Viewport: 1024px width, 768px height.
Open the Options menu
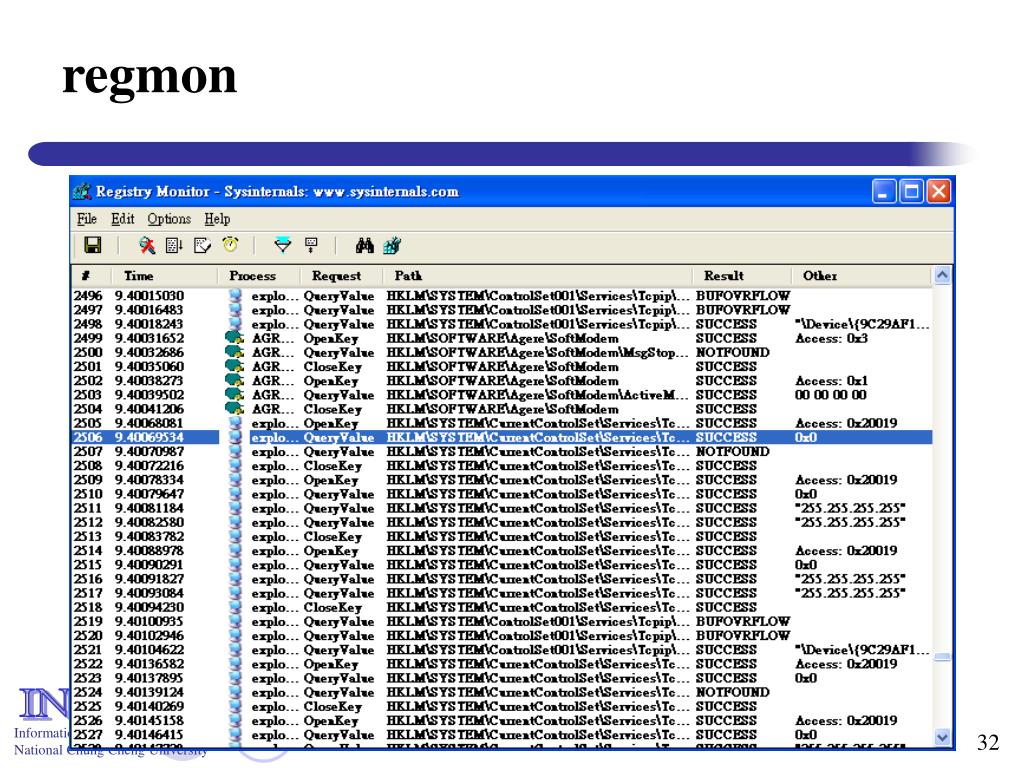tap(169, 219)
